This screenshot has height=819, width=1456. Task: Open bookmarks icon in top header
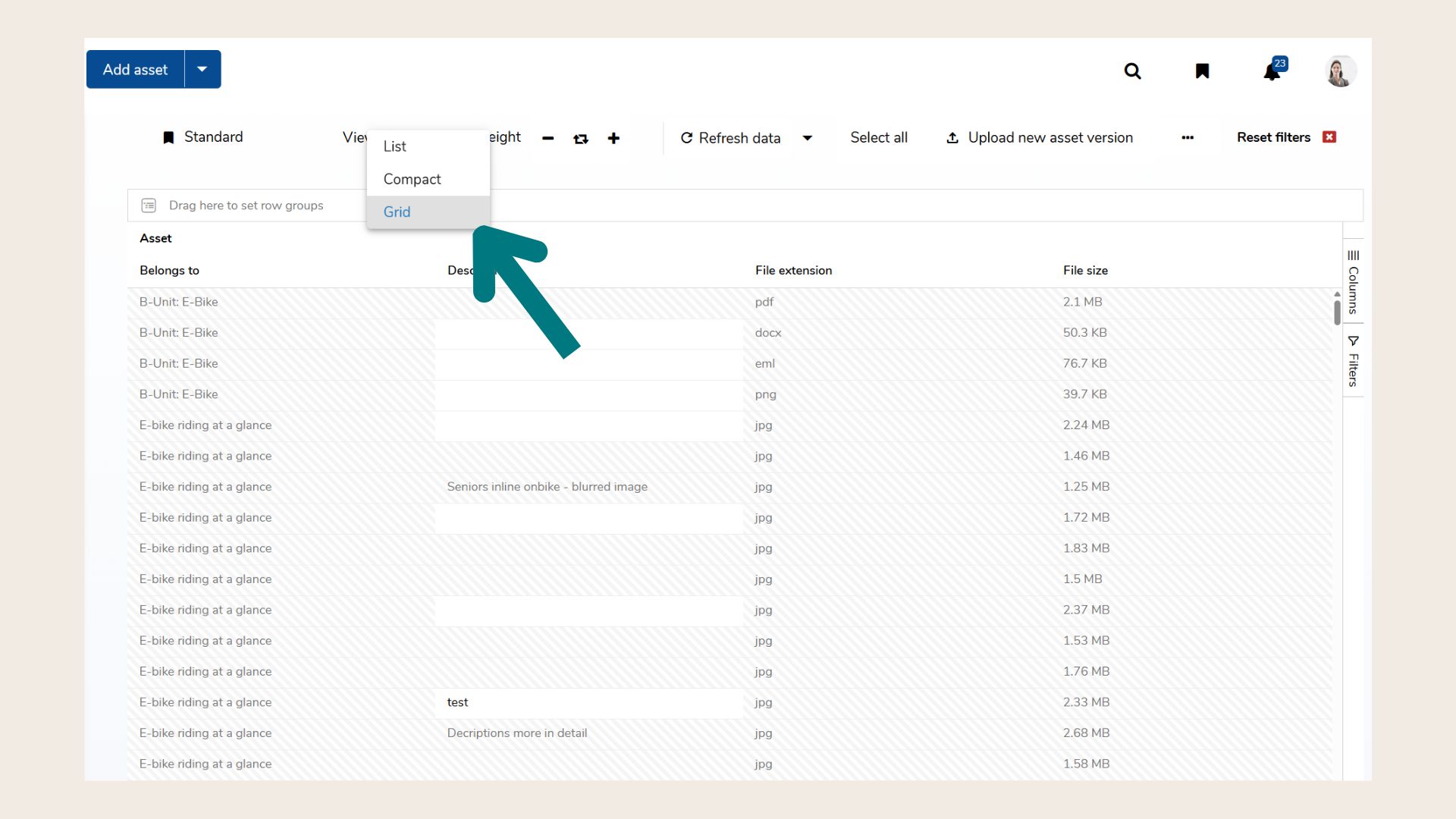(1202, 71)
